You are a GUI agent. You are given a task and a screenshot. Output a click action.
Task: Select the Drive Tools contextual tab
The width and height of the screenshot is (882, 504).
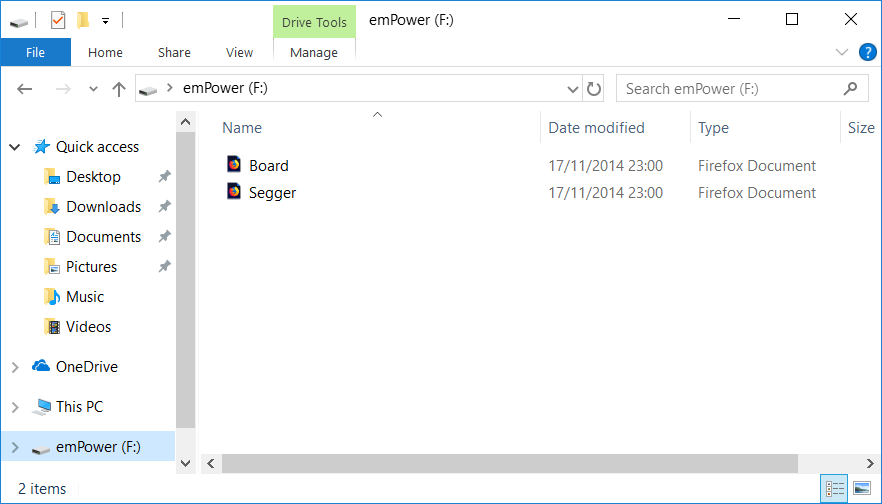[x=314, y=22]
